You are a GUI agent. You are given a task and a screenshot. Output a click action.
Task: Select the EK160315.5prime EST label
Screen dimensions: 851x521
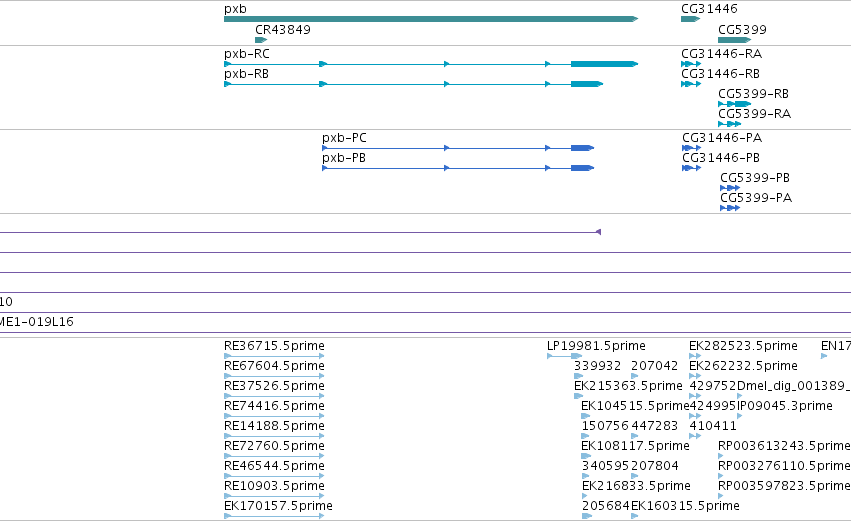(x=685, y=507)
